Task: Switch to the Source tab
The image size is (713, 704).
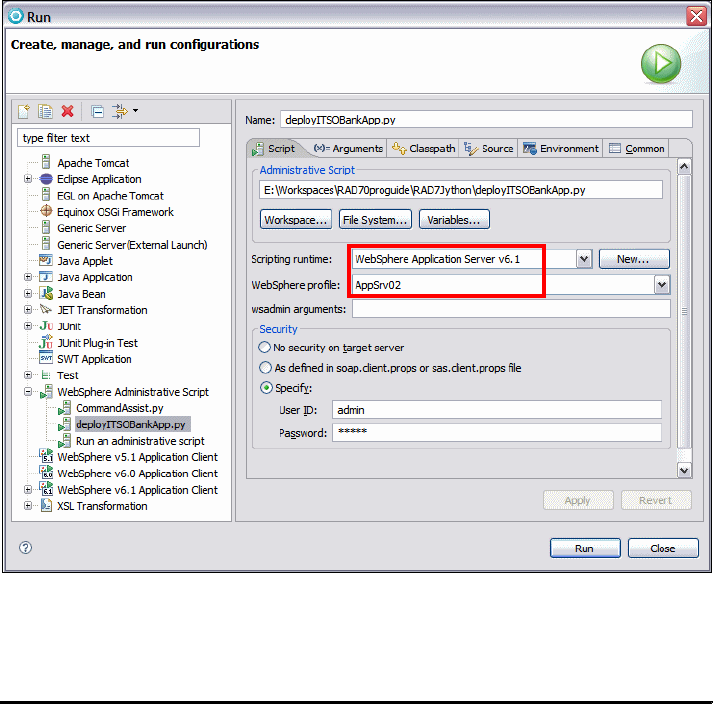Action: click(488, 148)
